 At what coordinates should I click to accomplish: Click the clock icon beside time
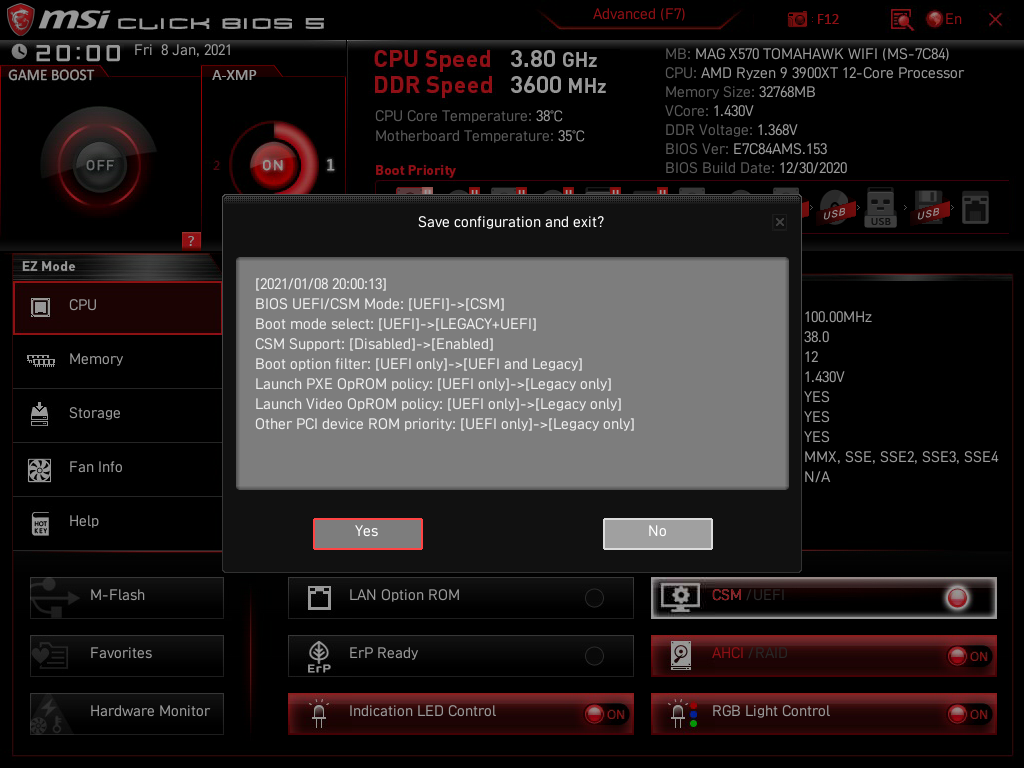pyautogui.click(x=19, y=51)
